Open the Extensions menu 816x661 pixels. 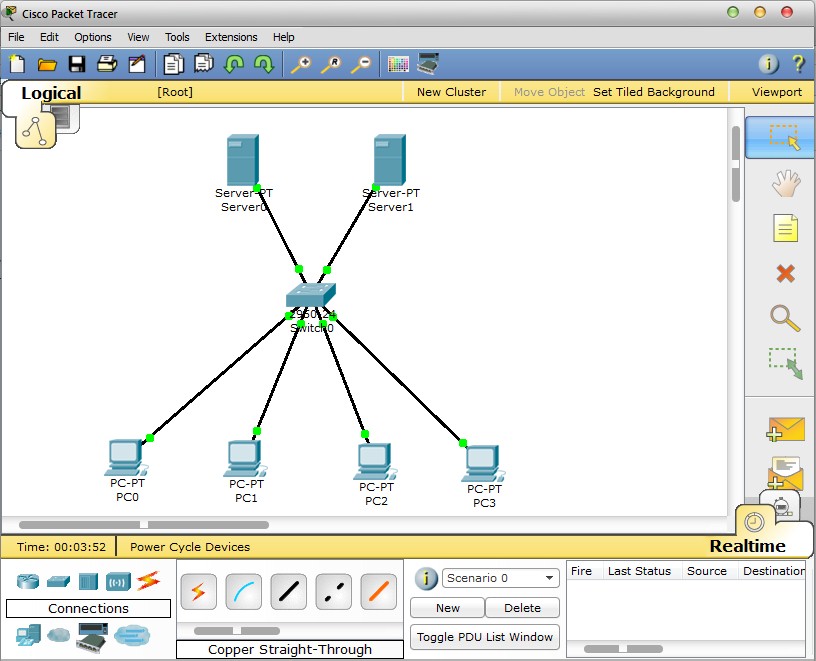(231, 37)
